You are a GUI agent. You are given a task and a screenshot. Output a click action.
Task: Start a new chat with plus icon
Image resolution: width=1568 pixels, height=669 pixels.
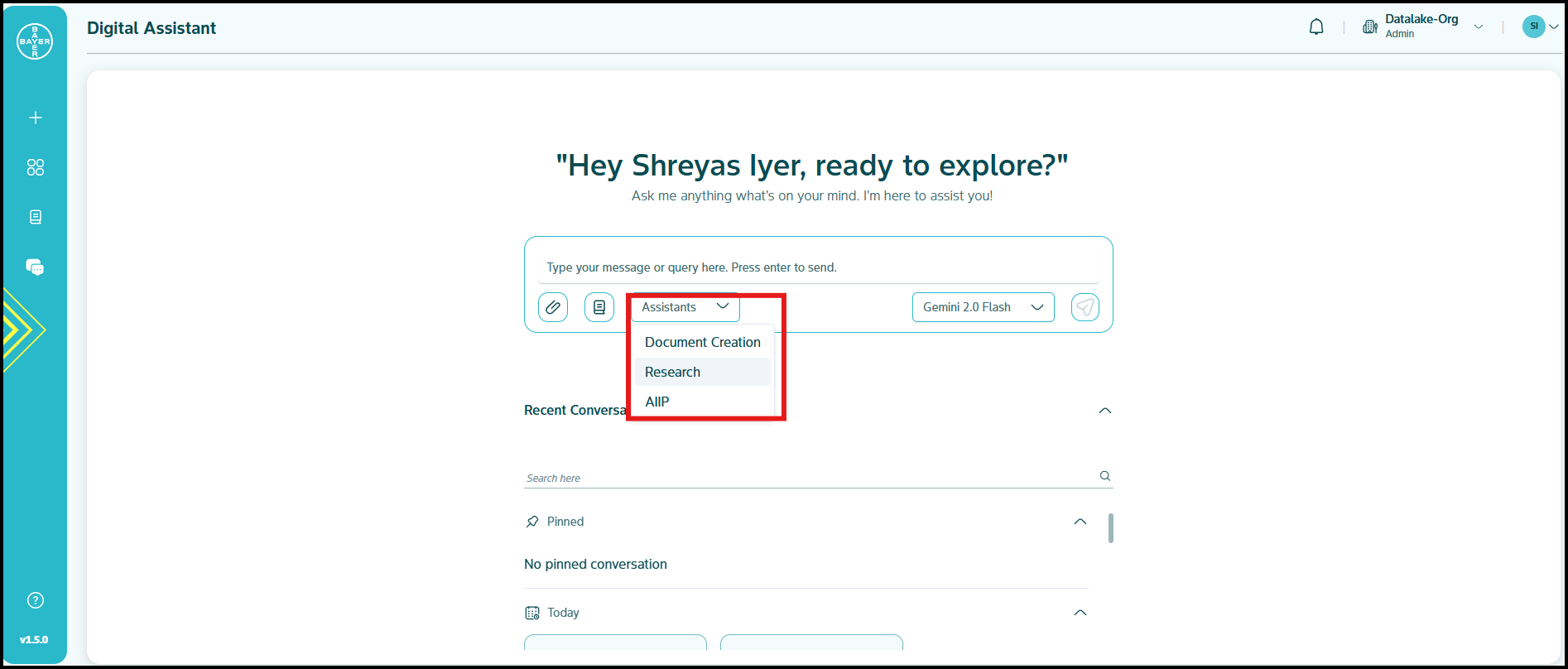click(x=36, y=118)
